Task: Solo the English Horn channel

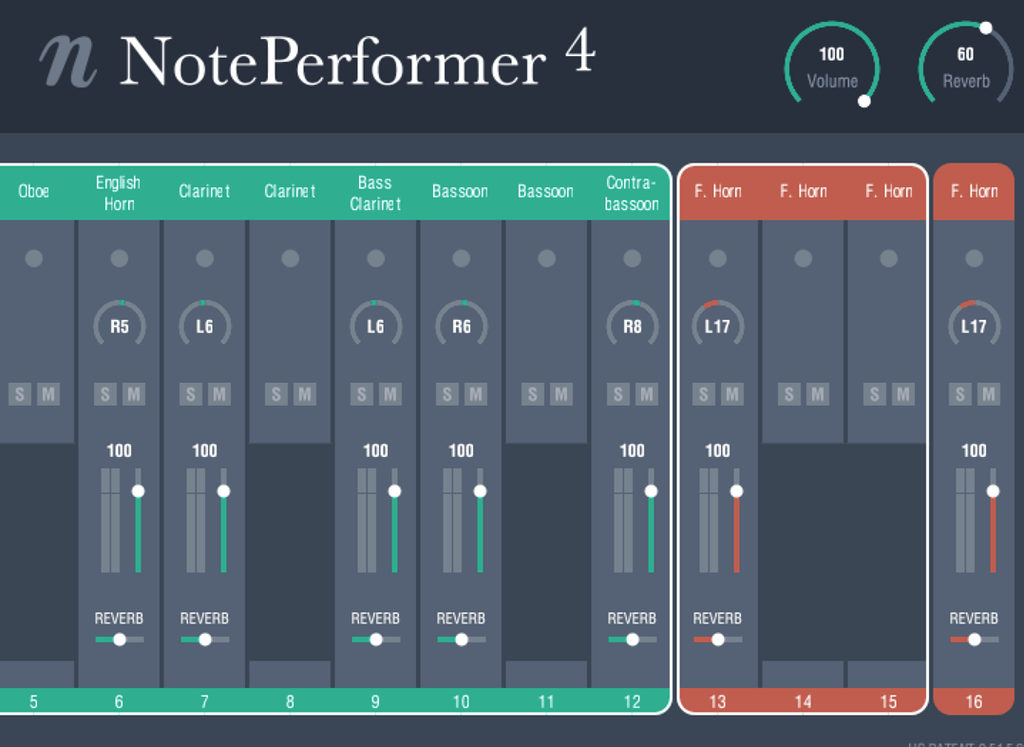Action: [x=105, y=394]
